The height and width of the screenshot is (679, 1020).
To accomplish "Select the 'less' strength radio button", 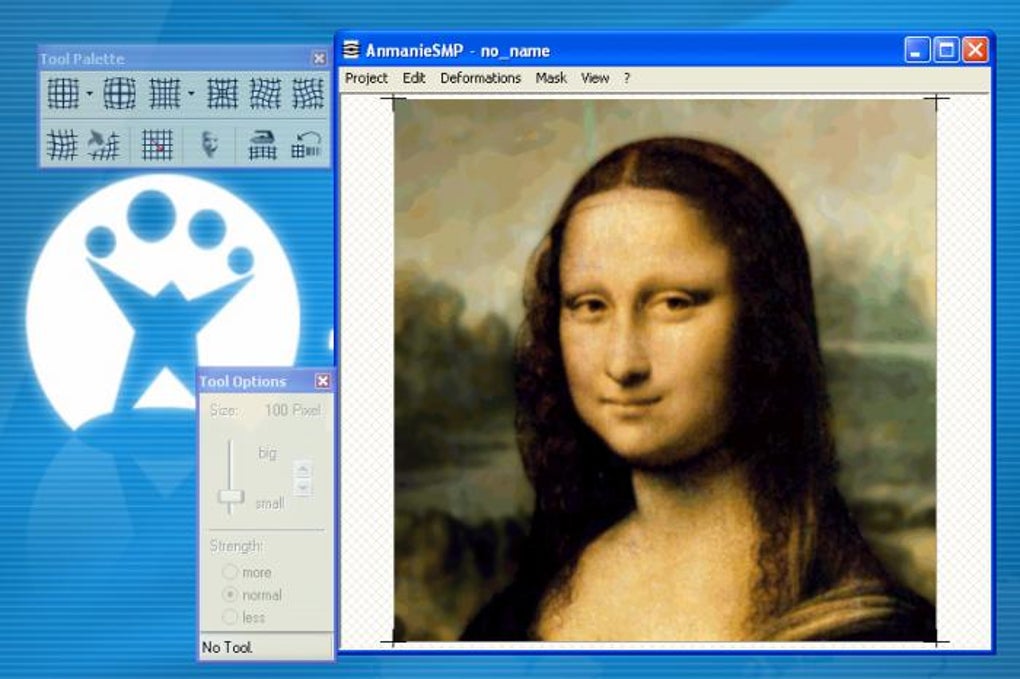I will point(230,617).
